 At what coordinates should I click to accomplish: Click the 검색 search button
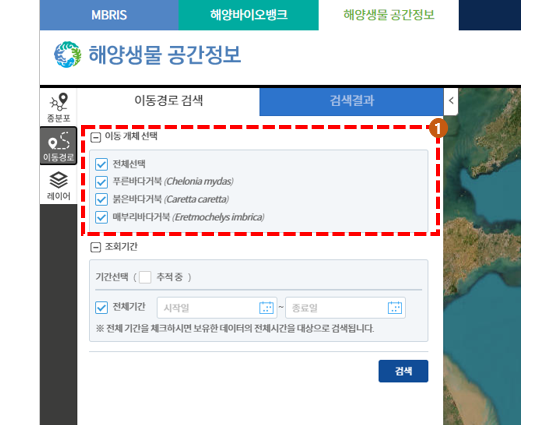click(403, 371)
